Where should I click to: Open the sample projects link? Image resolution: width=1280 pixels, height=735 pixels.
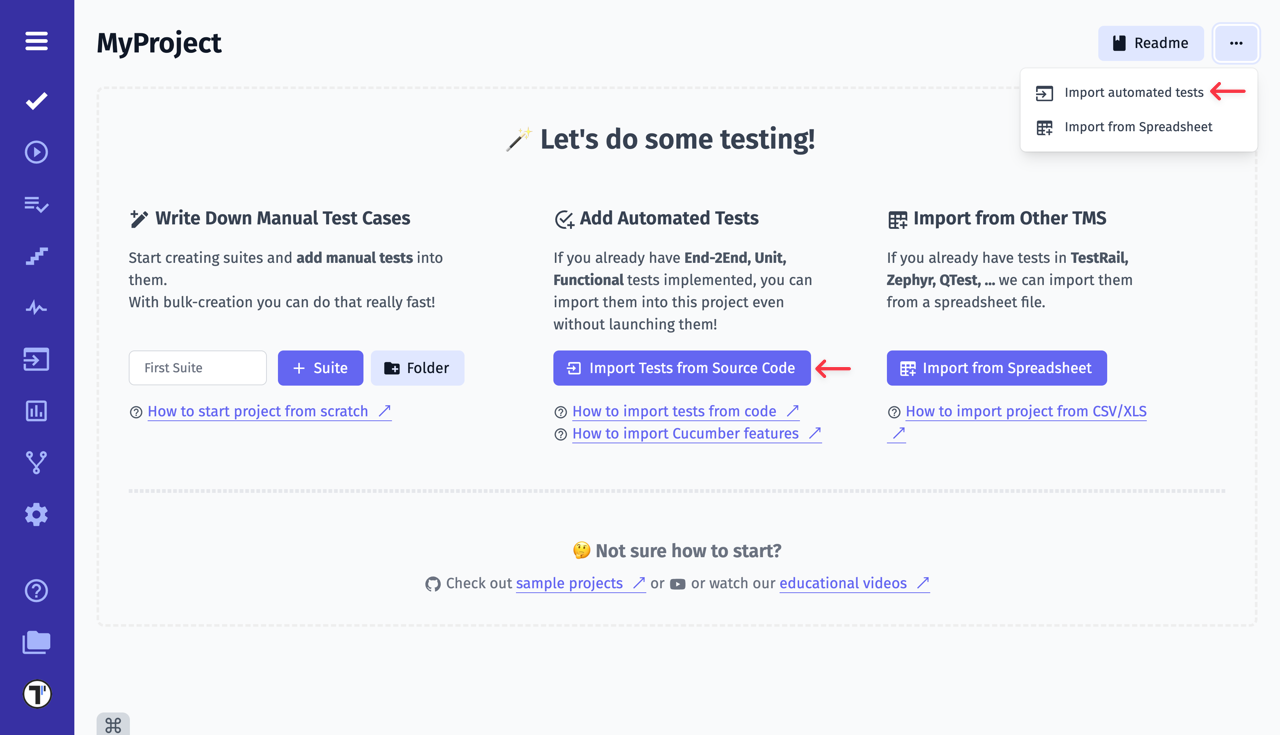573,583
